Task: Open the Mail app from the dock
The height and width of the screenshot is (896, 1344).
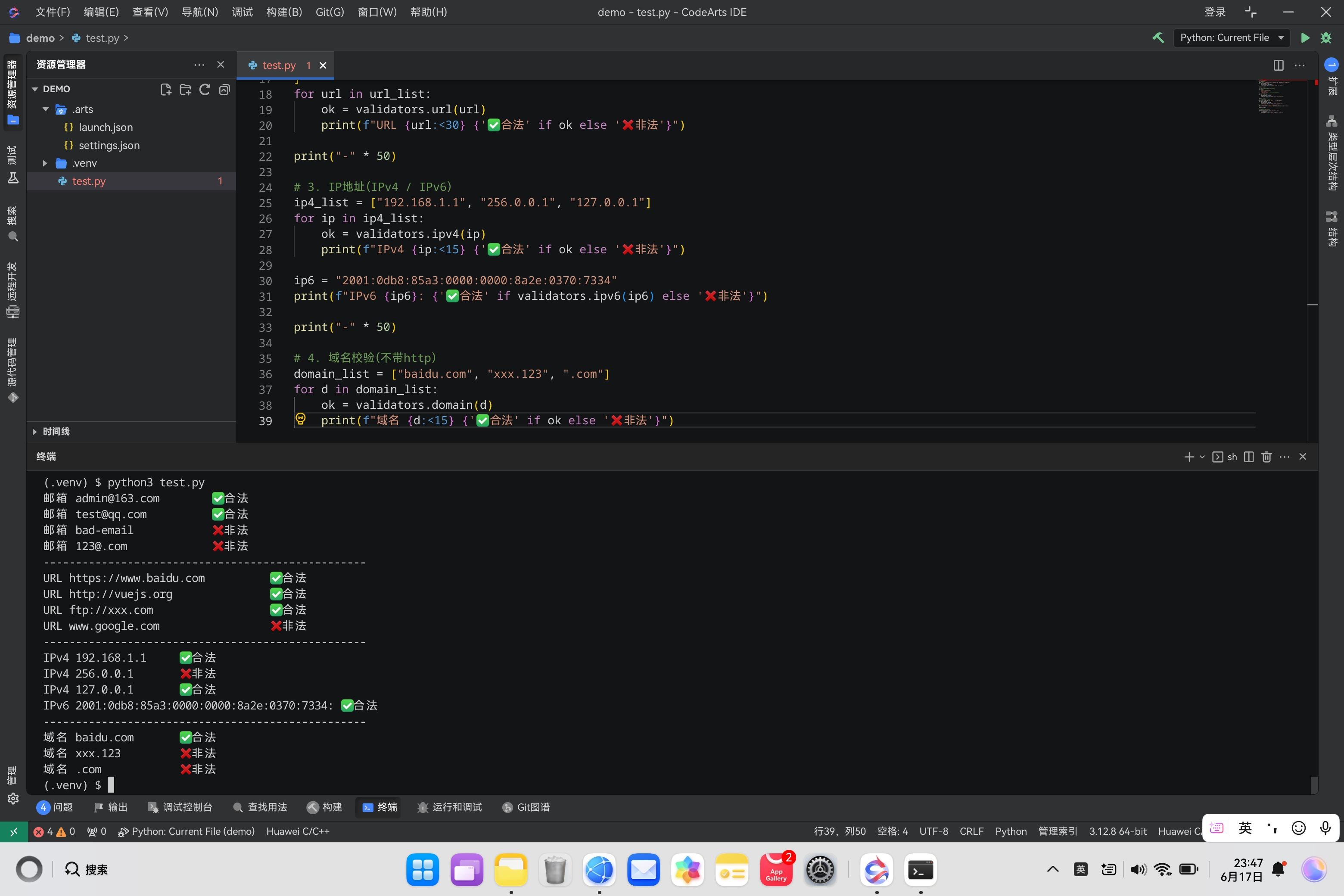Action: pos(644,870)
